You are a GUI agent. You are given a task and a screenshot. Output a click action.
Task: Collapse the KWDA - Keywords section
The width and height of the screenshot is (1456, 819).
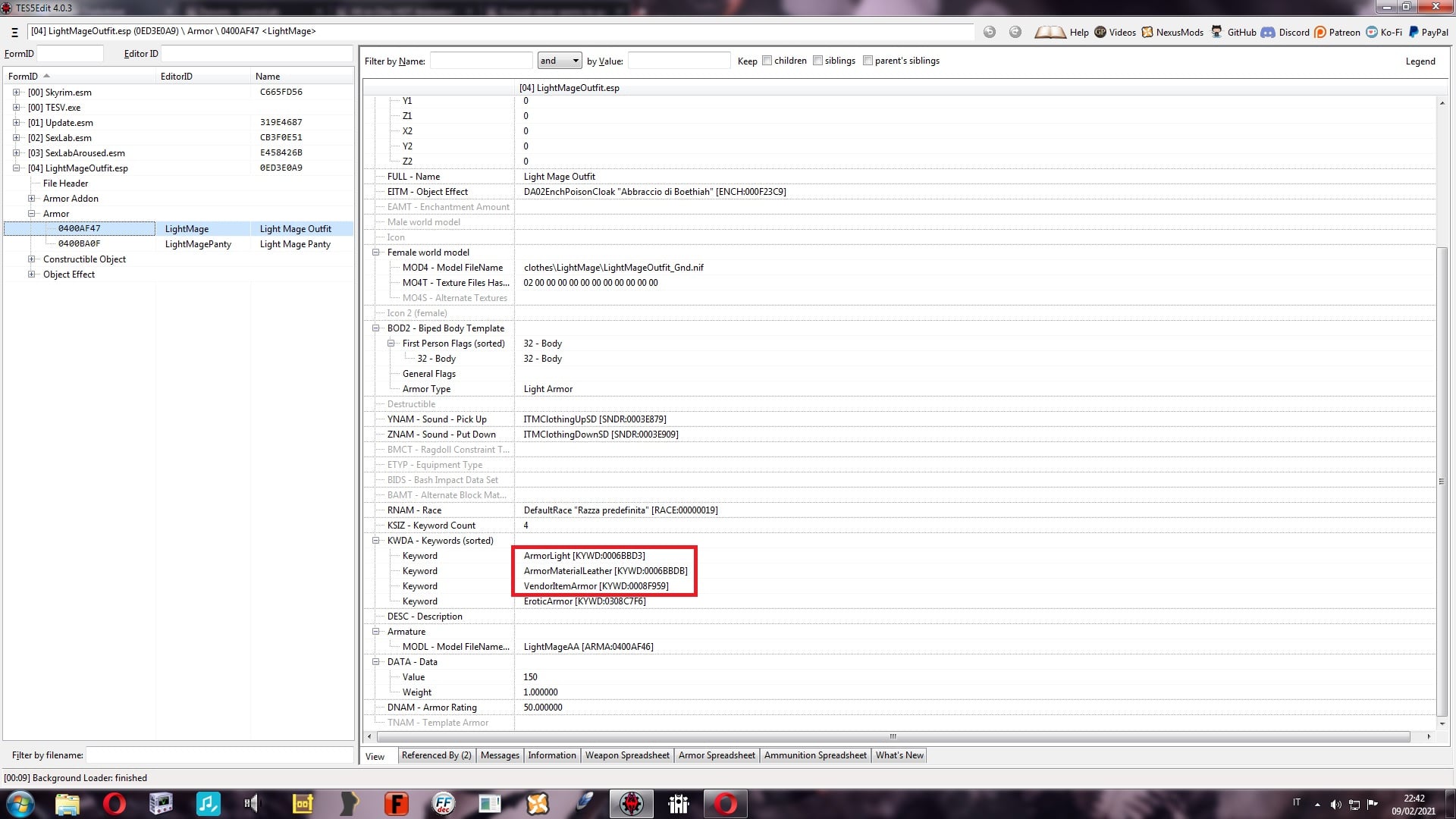click(375, 541)
